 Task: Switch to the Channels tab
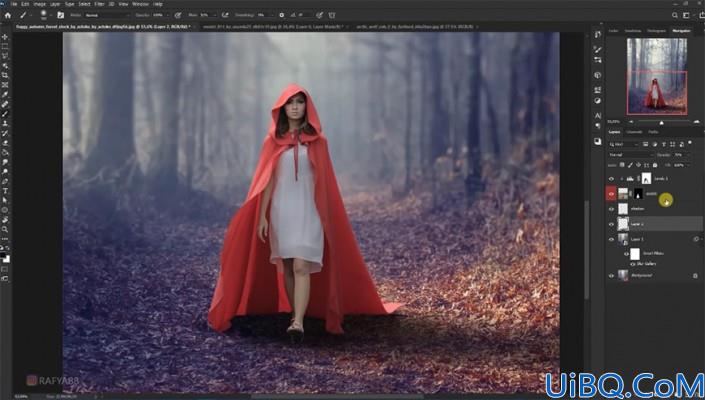pos(634,132)
